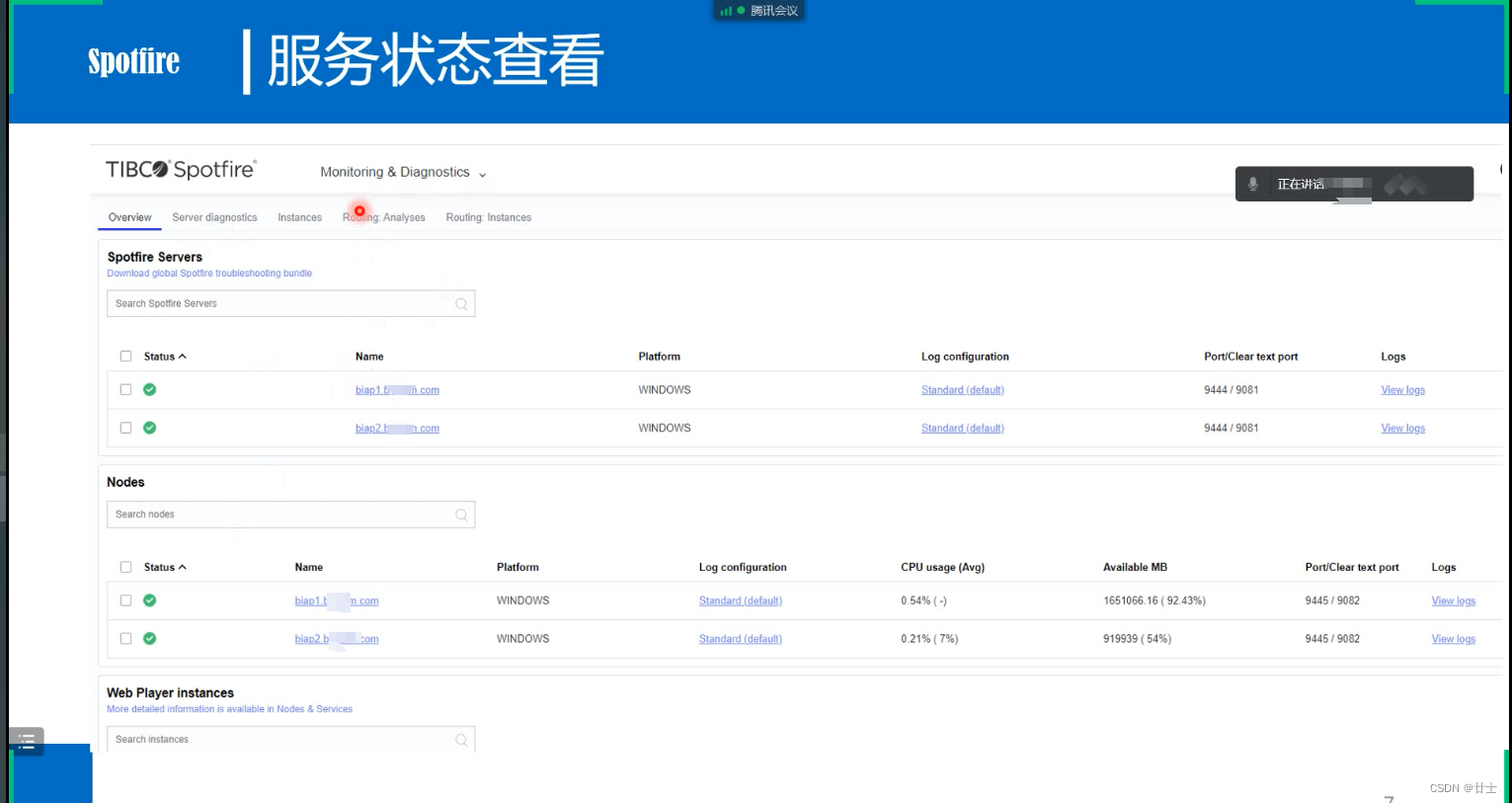
Task: View logs for biap2 node
Action: [x=1454, y=639]
